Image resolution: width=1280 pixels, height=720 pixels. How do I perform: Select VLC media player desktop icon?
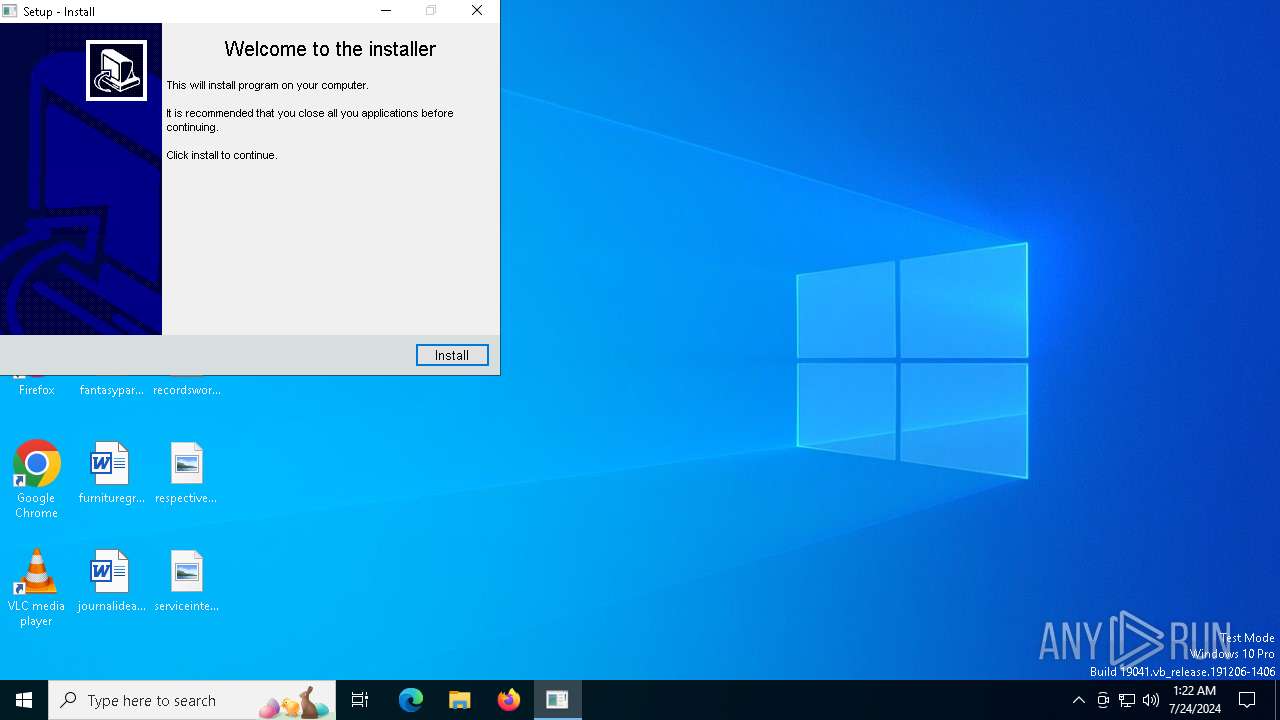[36, 588]
